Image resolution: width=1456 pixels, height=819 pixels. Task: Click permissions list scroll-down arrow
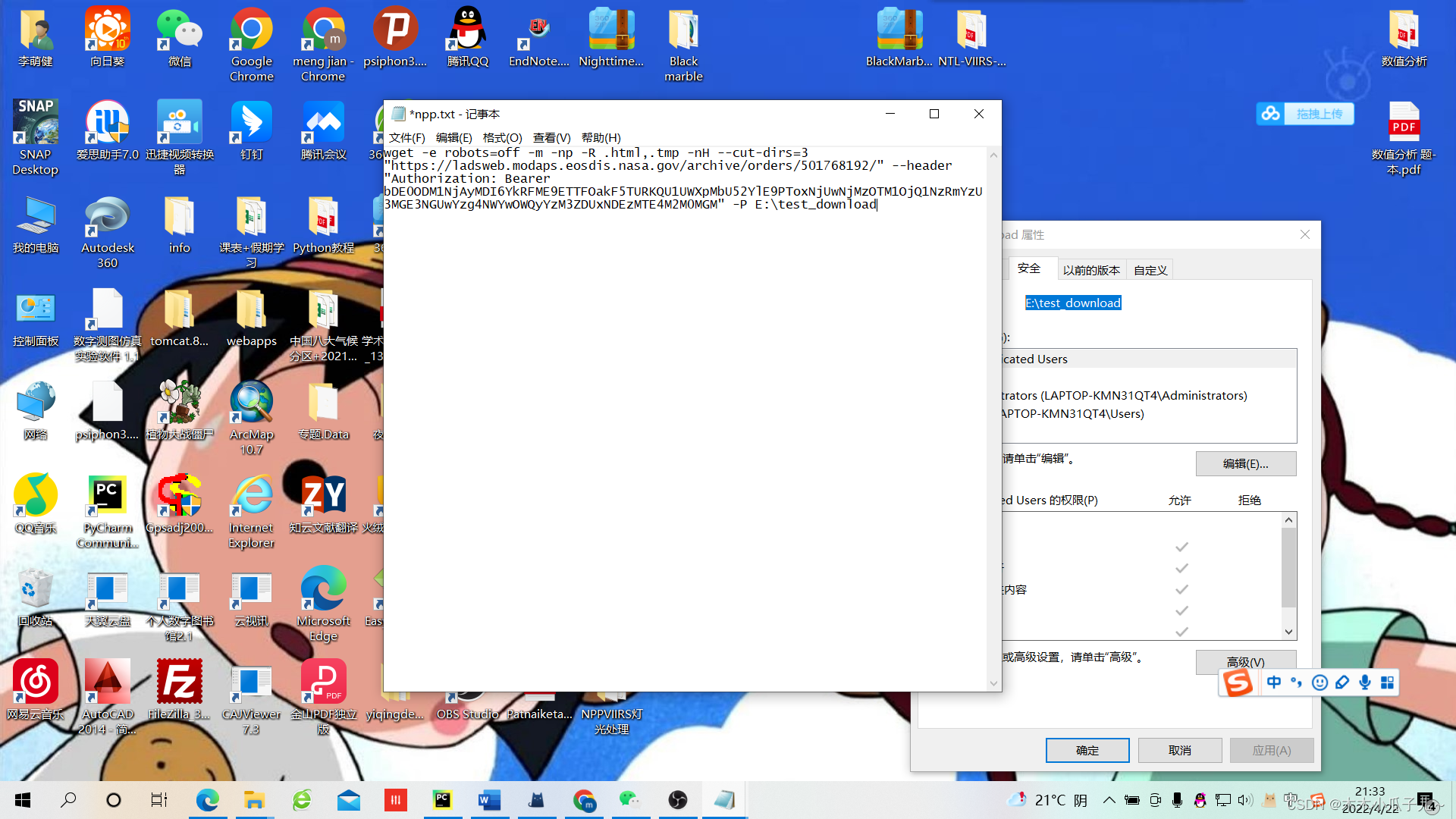pyautogui.click(x=1288, y=632)
